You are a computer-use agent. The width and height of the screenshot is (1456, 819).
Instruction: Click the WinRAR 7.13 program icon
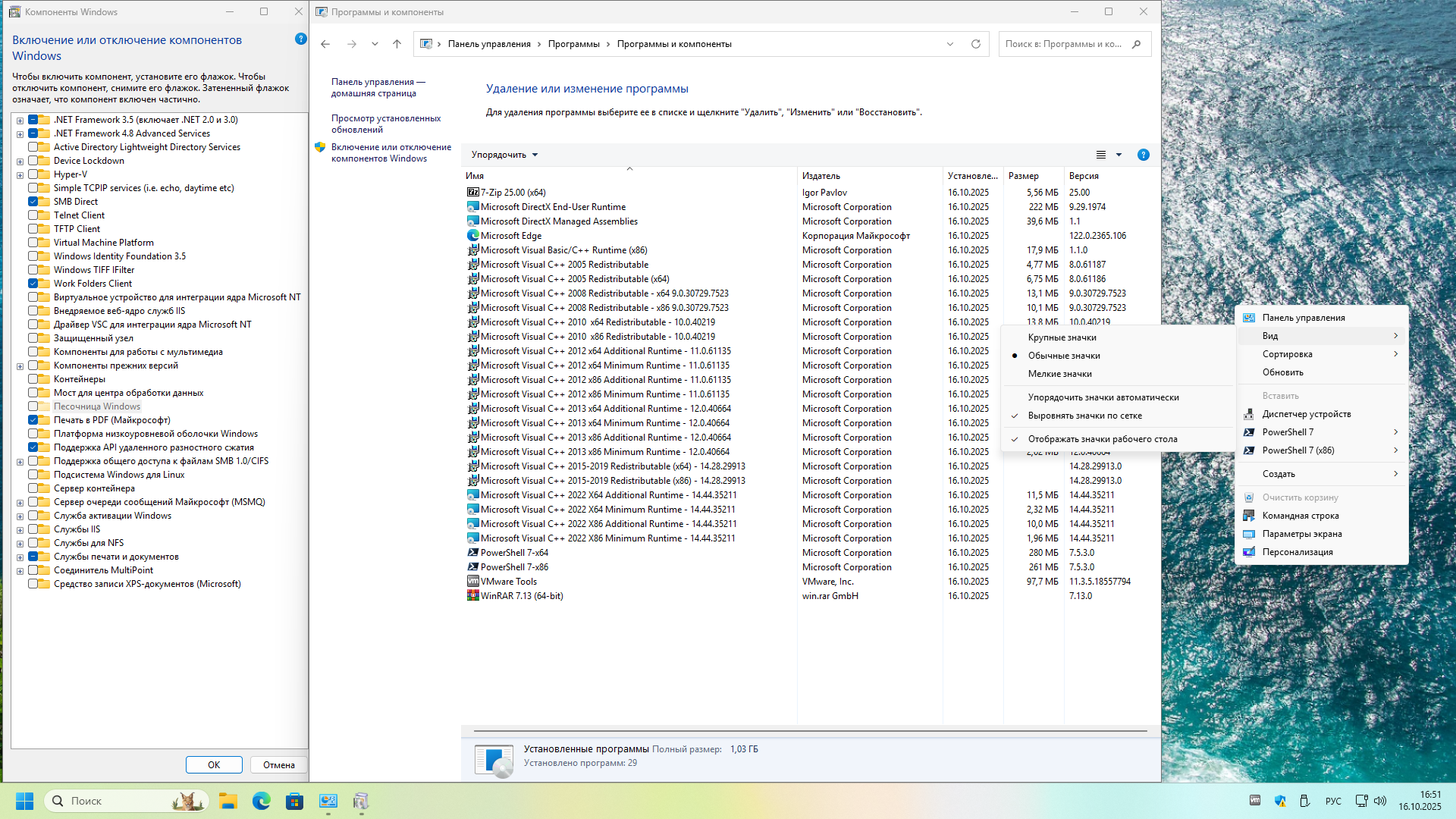[x=473, y=596]
